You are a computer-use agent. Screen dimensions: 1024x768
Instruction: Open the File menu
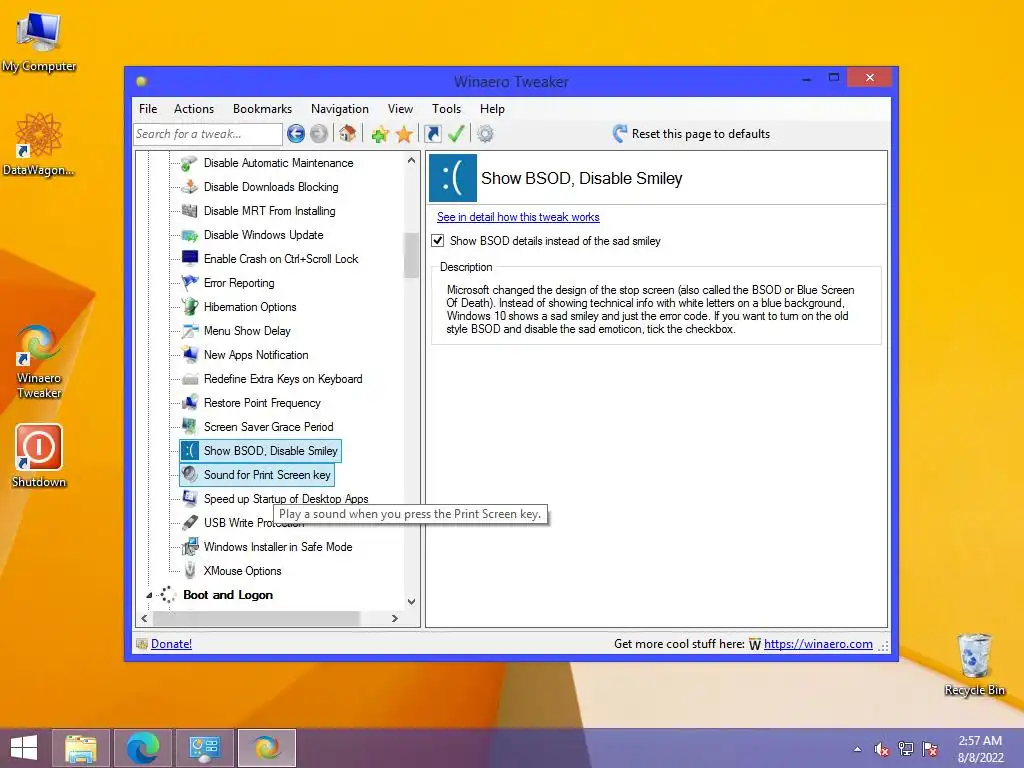[x=148, y=109]
